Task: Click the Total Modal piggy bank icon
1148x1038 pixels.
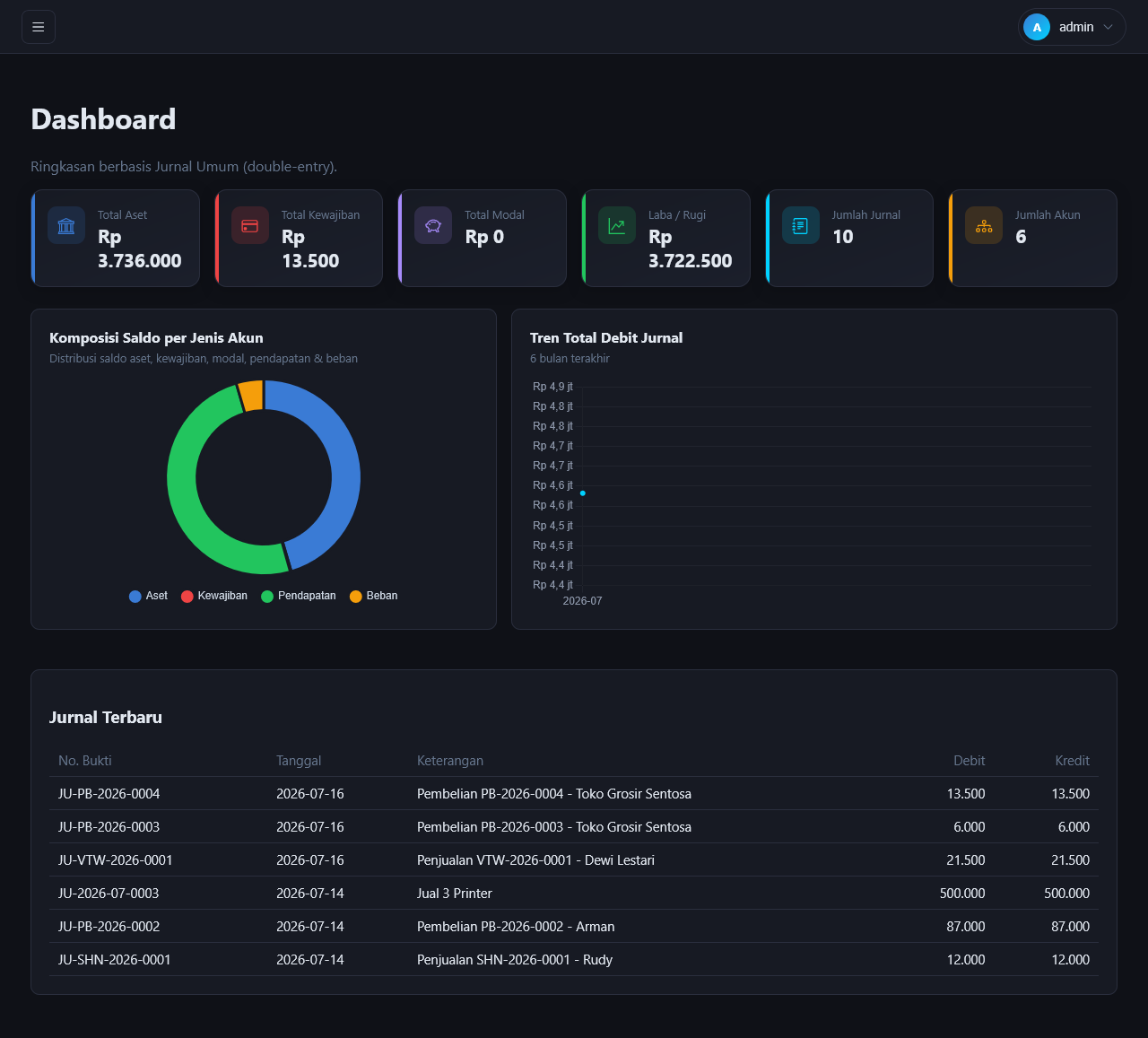Action: click(433, 226)
